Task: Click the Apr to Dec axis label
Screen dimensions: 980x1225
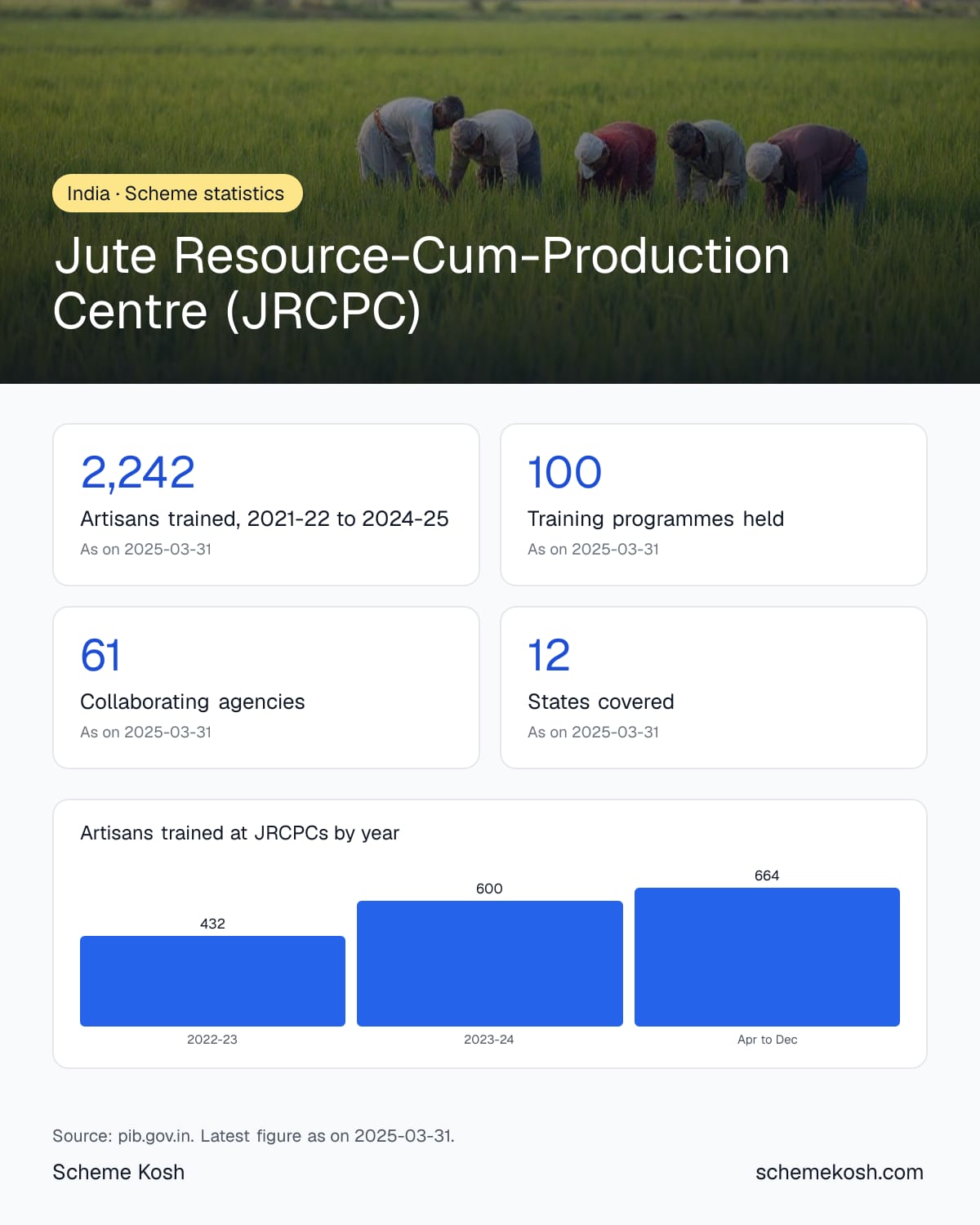Action: pos(768,1040)
